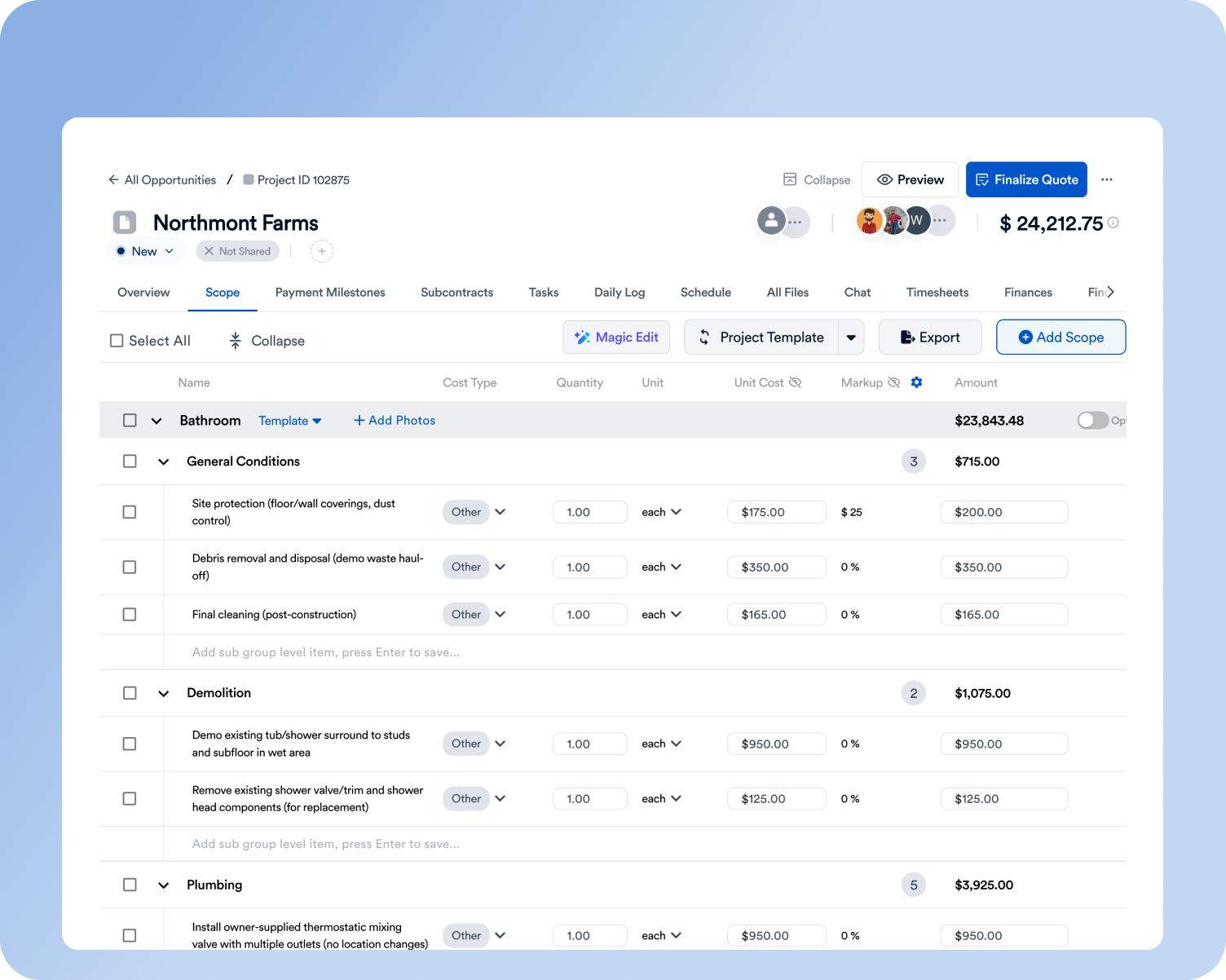Open the three-dots more options menu
Viewport: 1226px width, 980px height.
click(x=1106, y=179)
